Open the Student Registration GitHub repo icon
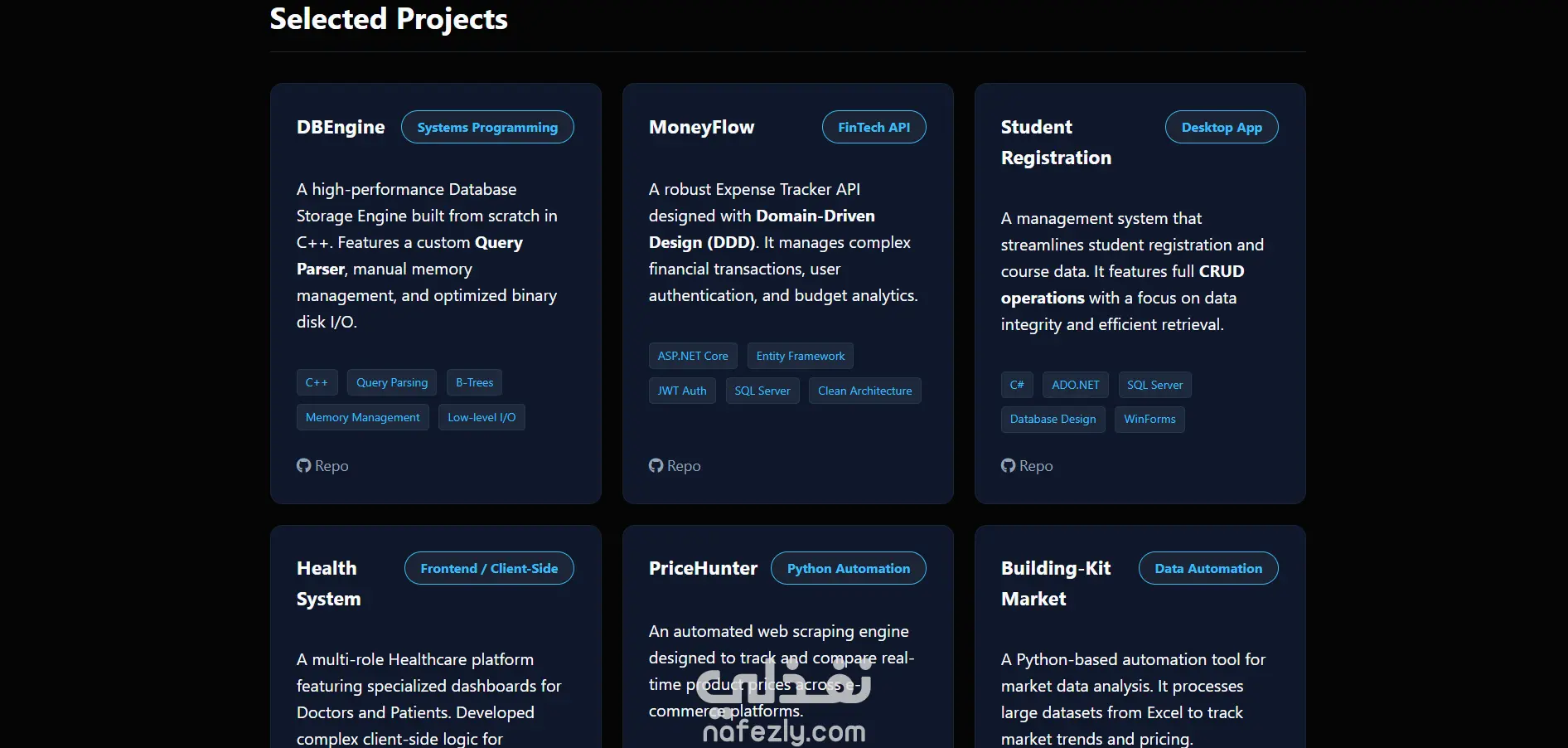Image resolution: width=1568 pixels, height=748 pixels. click(1008, 466)
